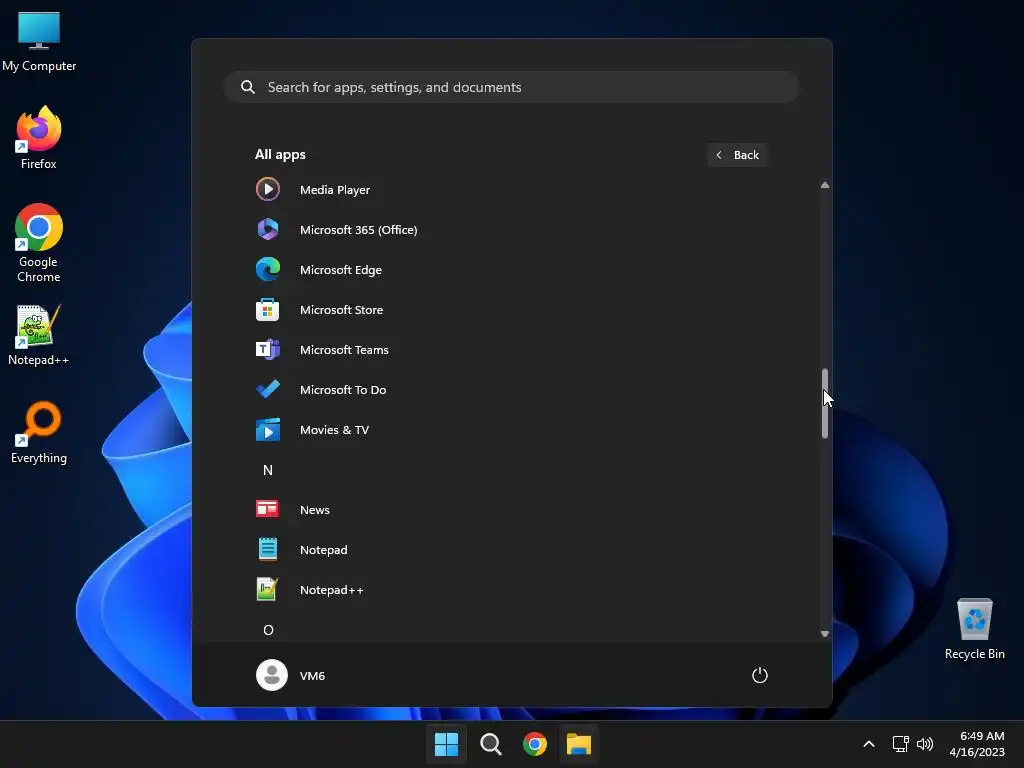Open News app icon
Viewport: 1024px width, 768px height.
[x=268, y=509]
